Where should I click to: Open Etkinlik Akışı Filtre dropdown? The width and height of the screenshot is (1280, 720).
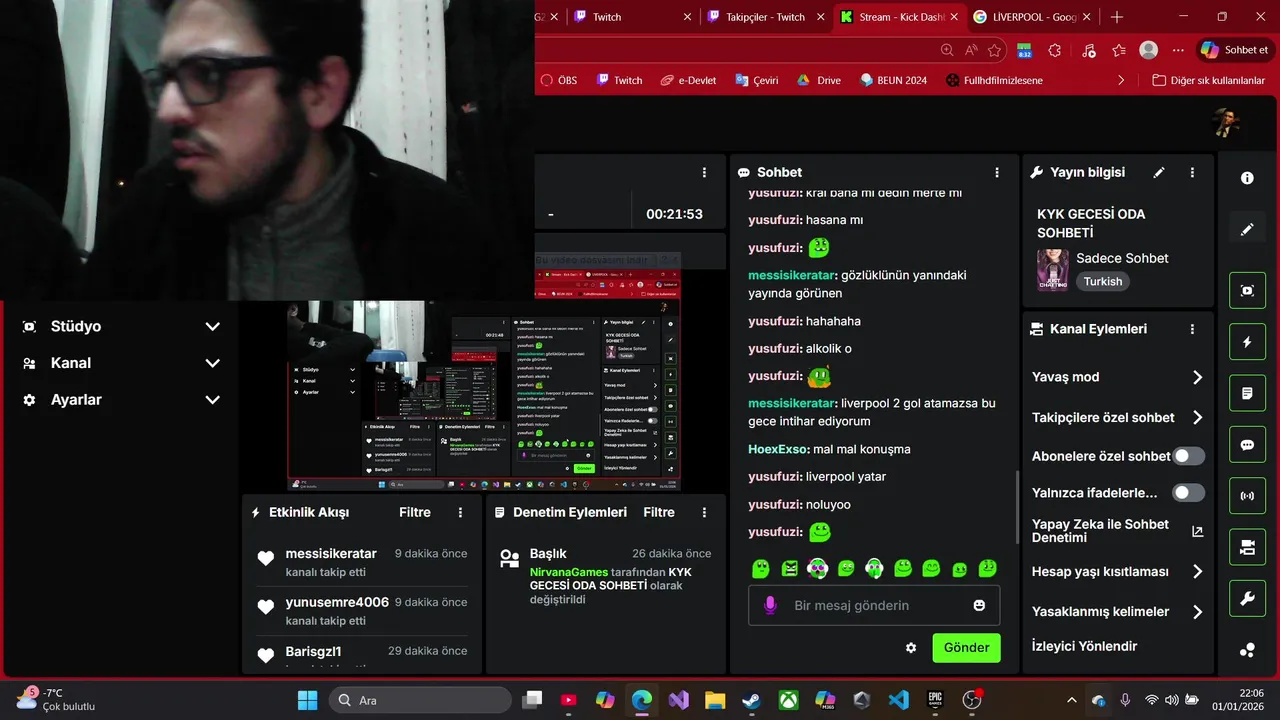click(x=415, y=512)
